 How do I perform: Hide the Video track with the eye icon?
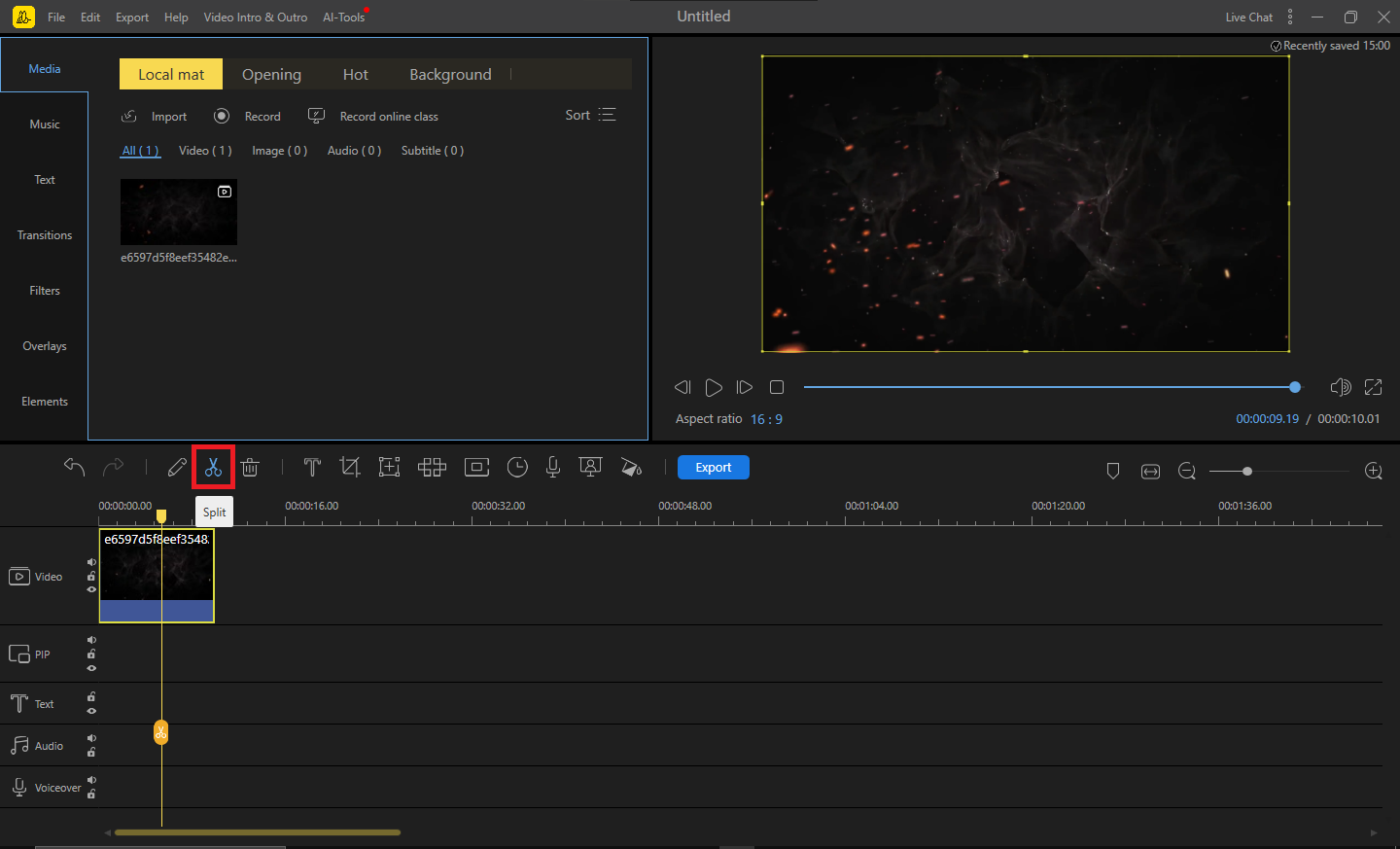[x=91, y=589]
